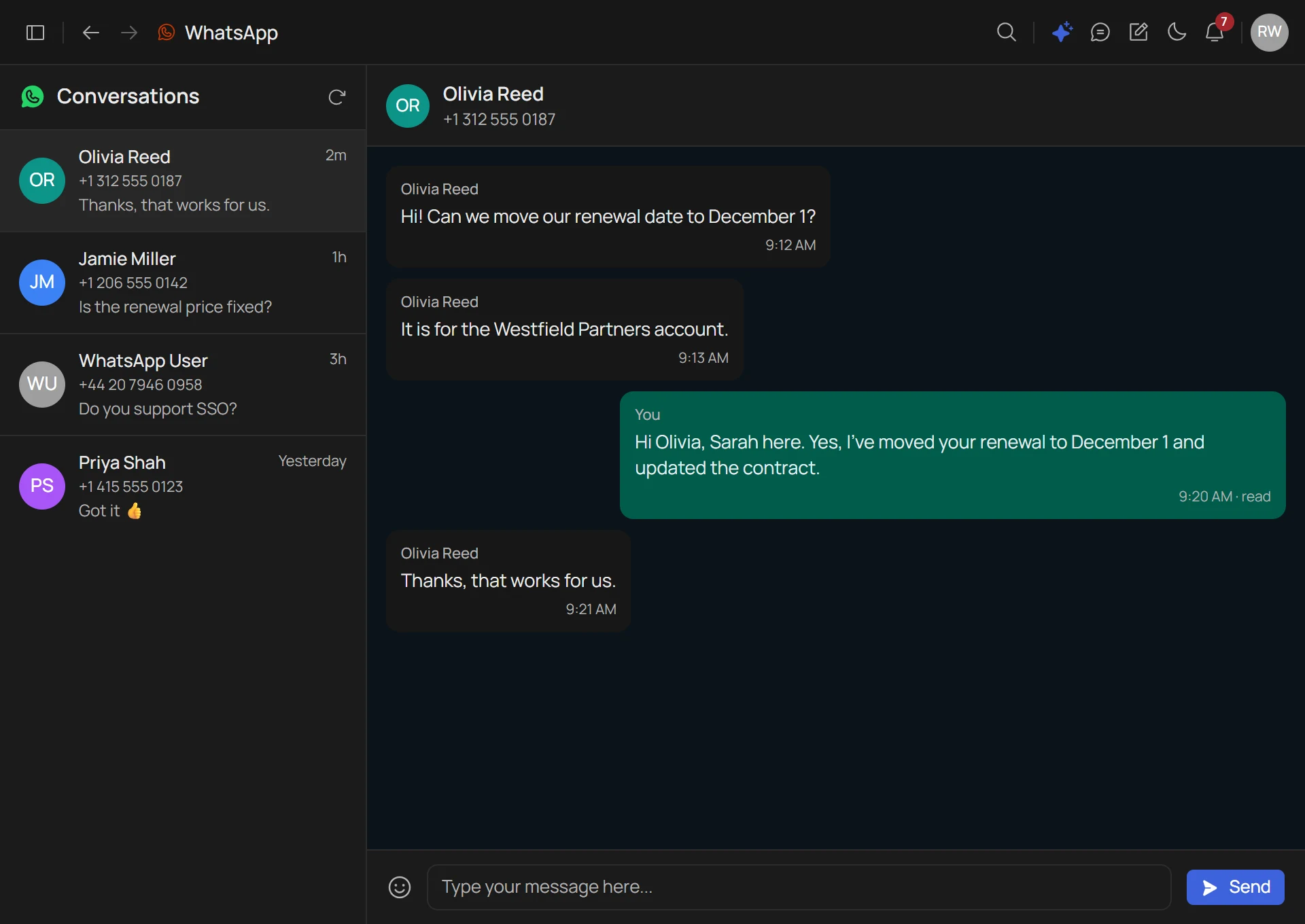The height and width of the screenshot is (924, 1305).
Task: Go forward with the right arrow
Action: [x=129, y=33]
